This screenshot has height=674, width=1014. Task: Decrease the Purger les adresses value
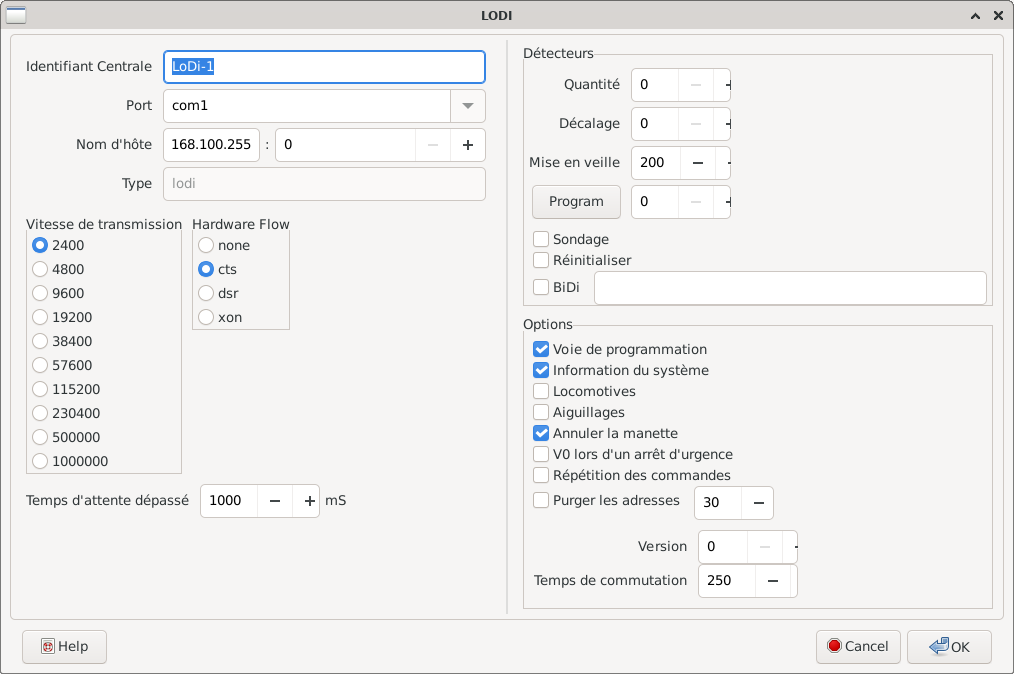(757, 503)
